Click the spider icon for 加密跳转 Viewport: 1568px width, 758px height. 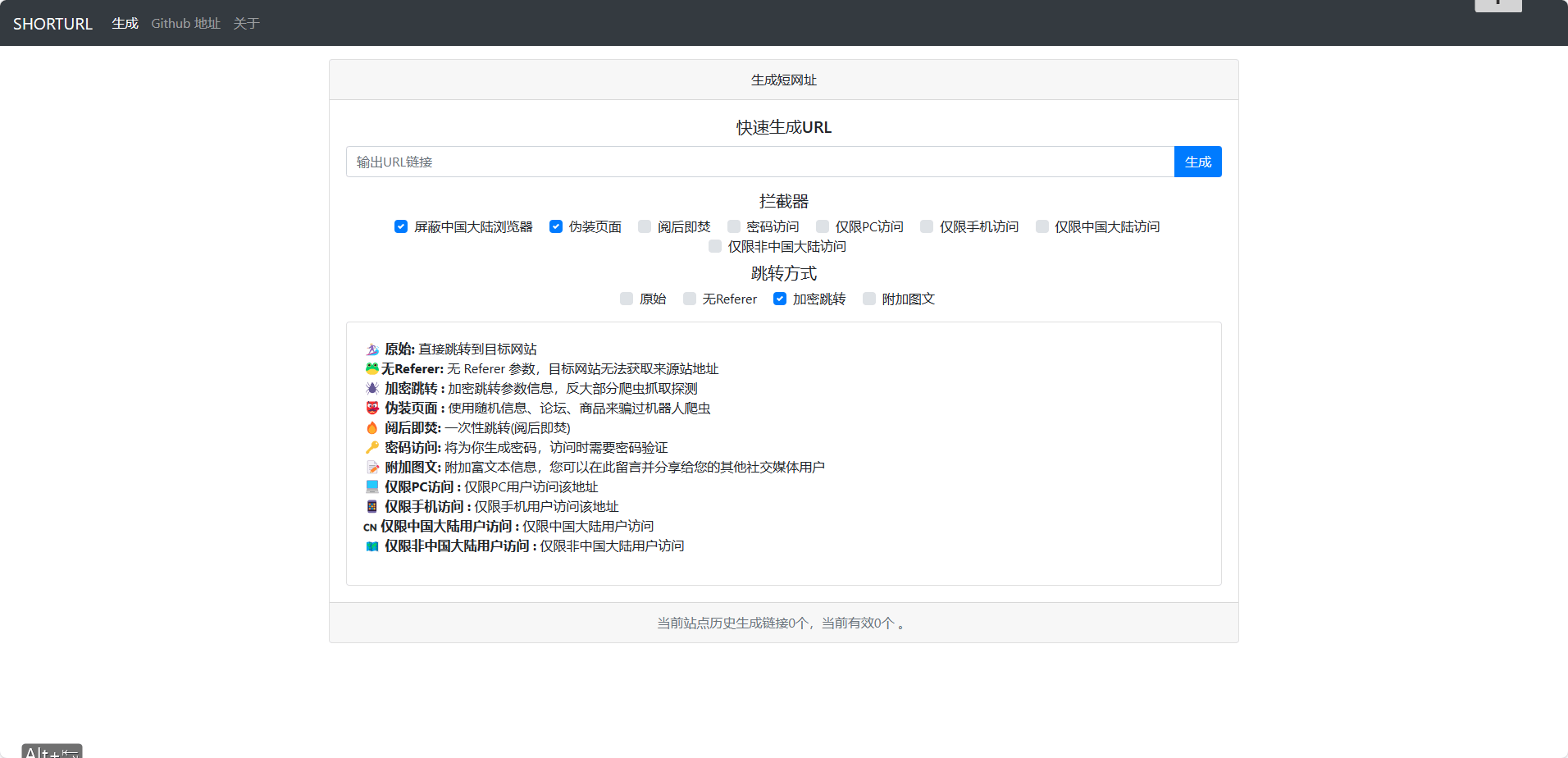371,388
